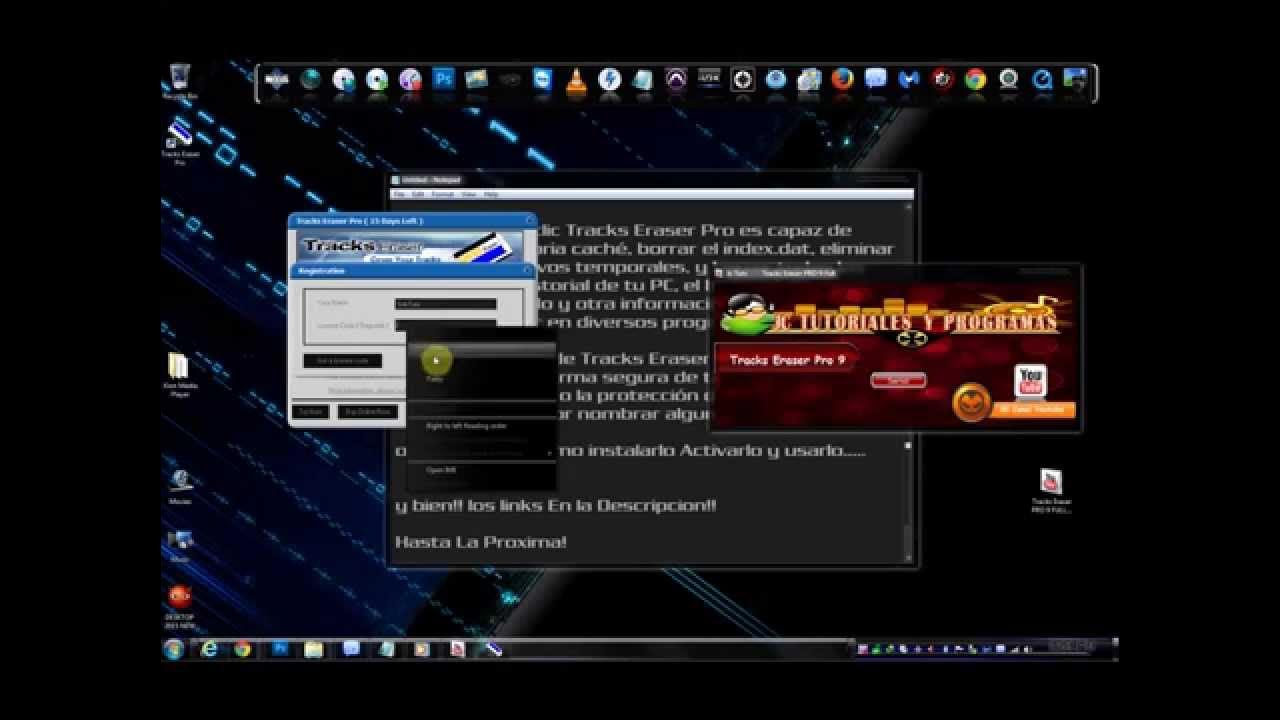Open Music desktop shortcut
The image size is (1280, 720).
tap(180, 545)
